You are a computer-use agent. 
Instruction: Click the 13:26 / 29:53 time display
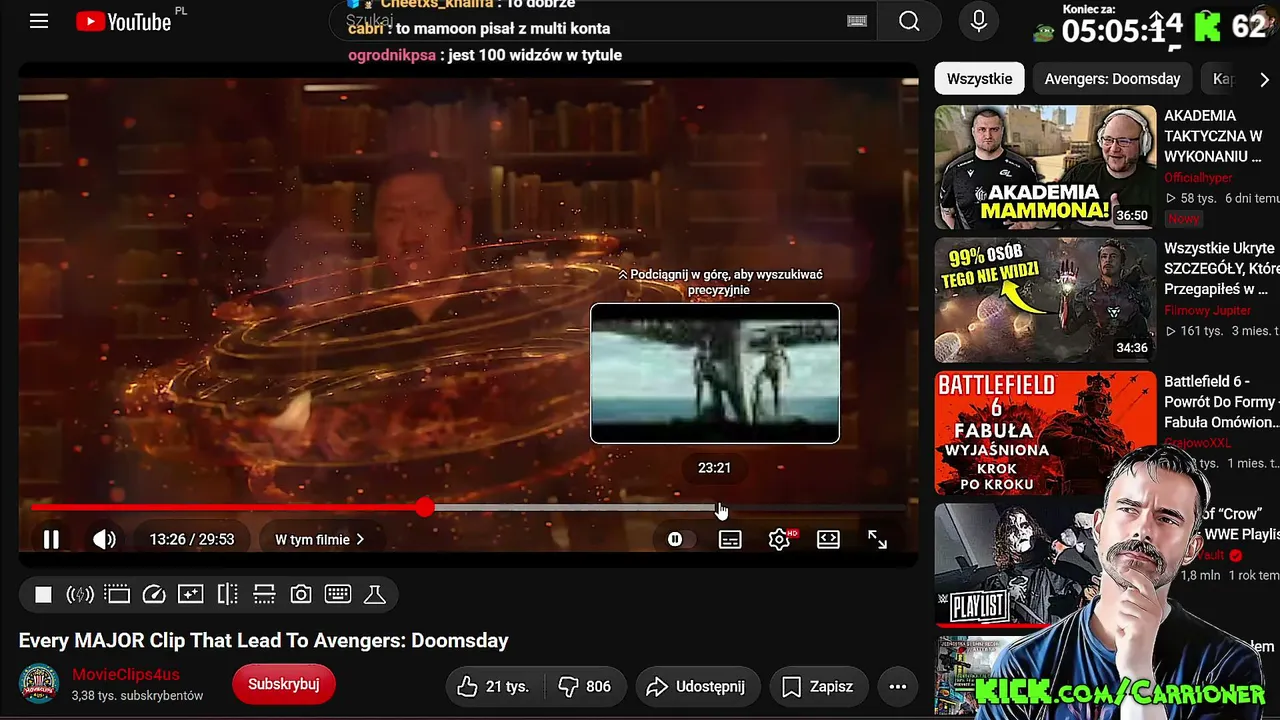(192, 540)
